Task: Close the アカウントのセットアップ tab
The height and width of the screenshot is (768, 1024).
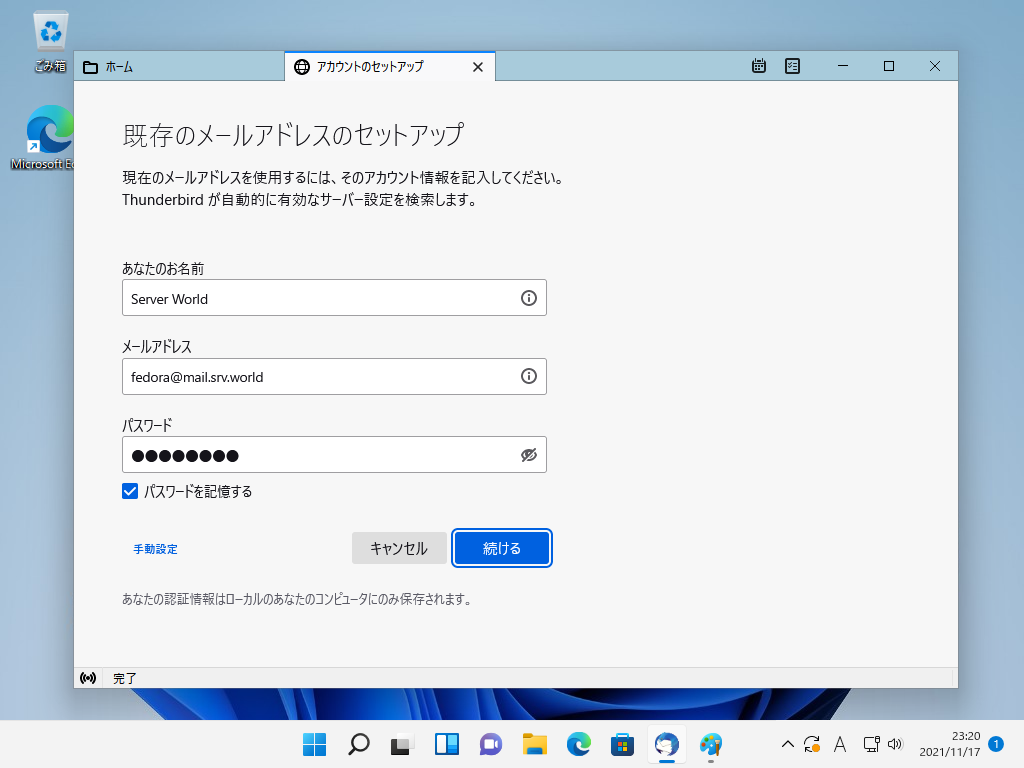Action: coord(477,67)
